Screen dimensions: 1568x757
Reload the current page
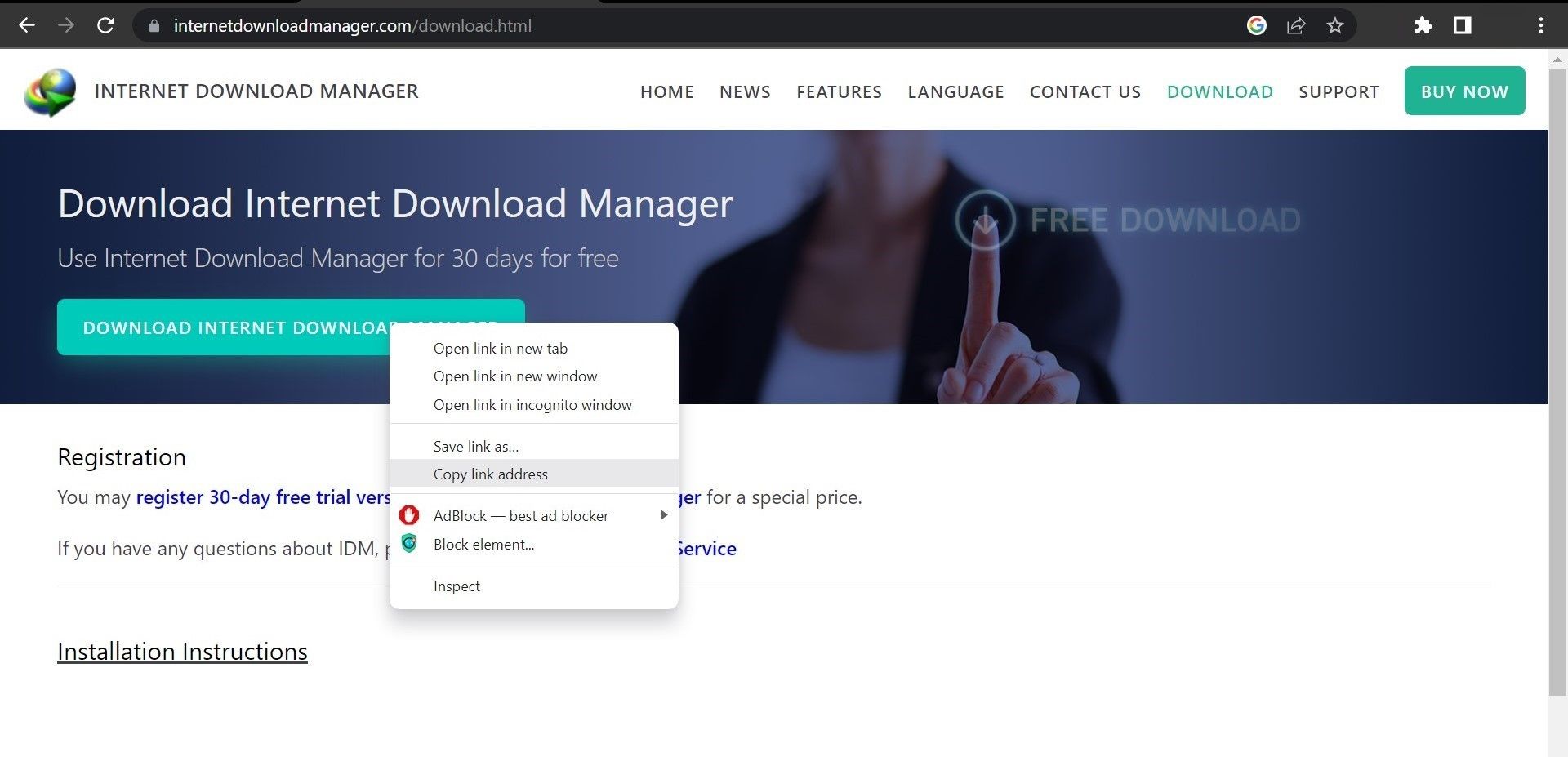[105, 25]
